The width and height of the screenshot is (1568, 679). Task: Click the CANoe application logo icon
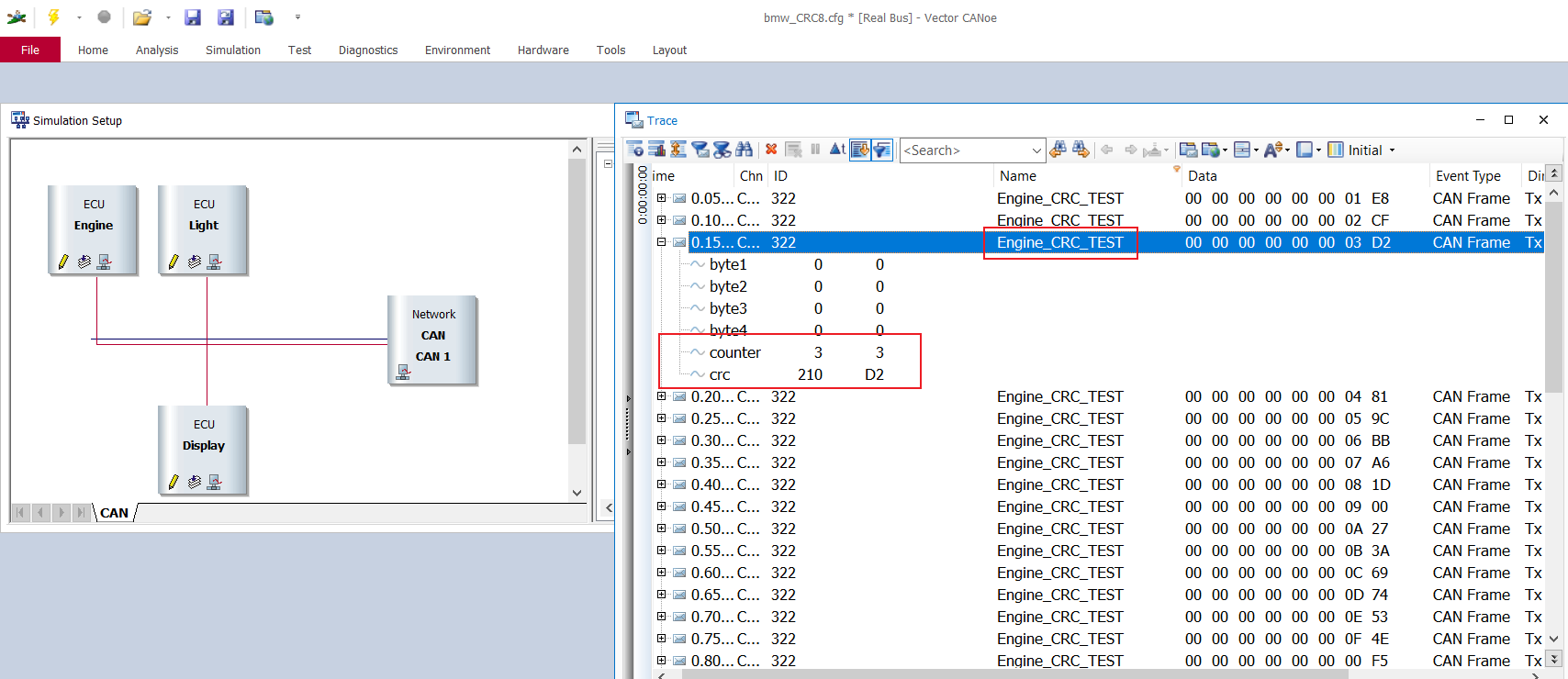(17, 17)
